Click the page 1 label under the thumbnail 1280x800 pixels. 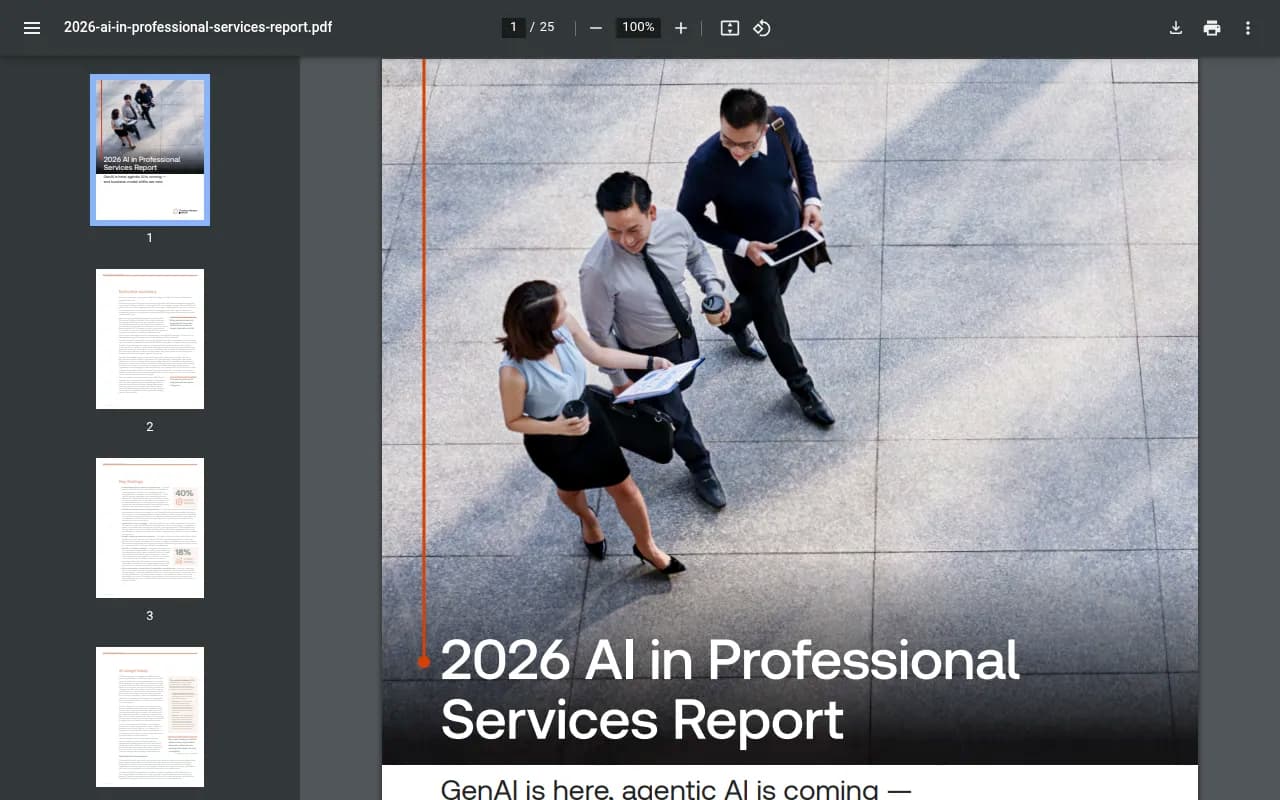149,238
